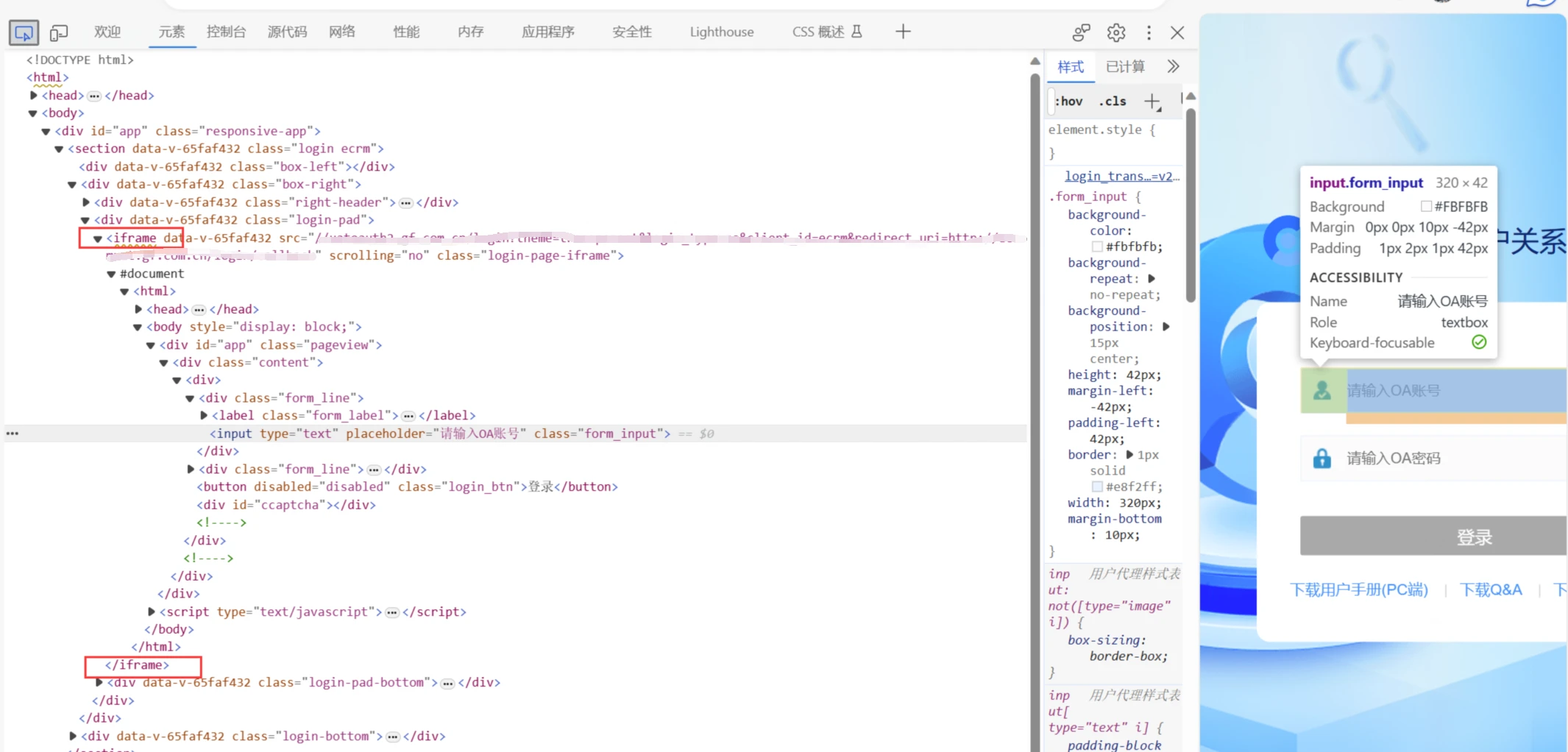The image size is (1568, 752).
Task: Expand the top-level head node
Action: tap(34, 95)
